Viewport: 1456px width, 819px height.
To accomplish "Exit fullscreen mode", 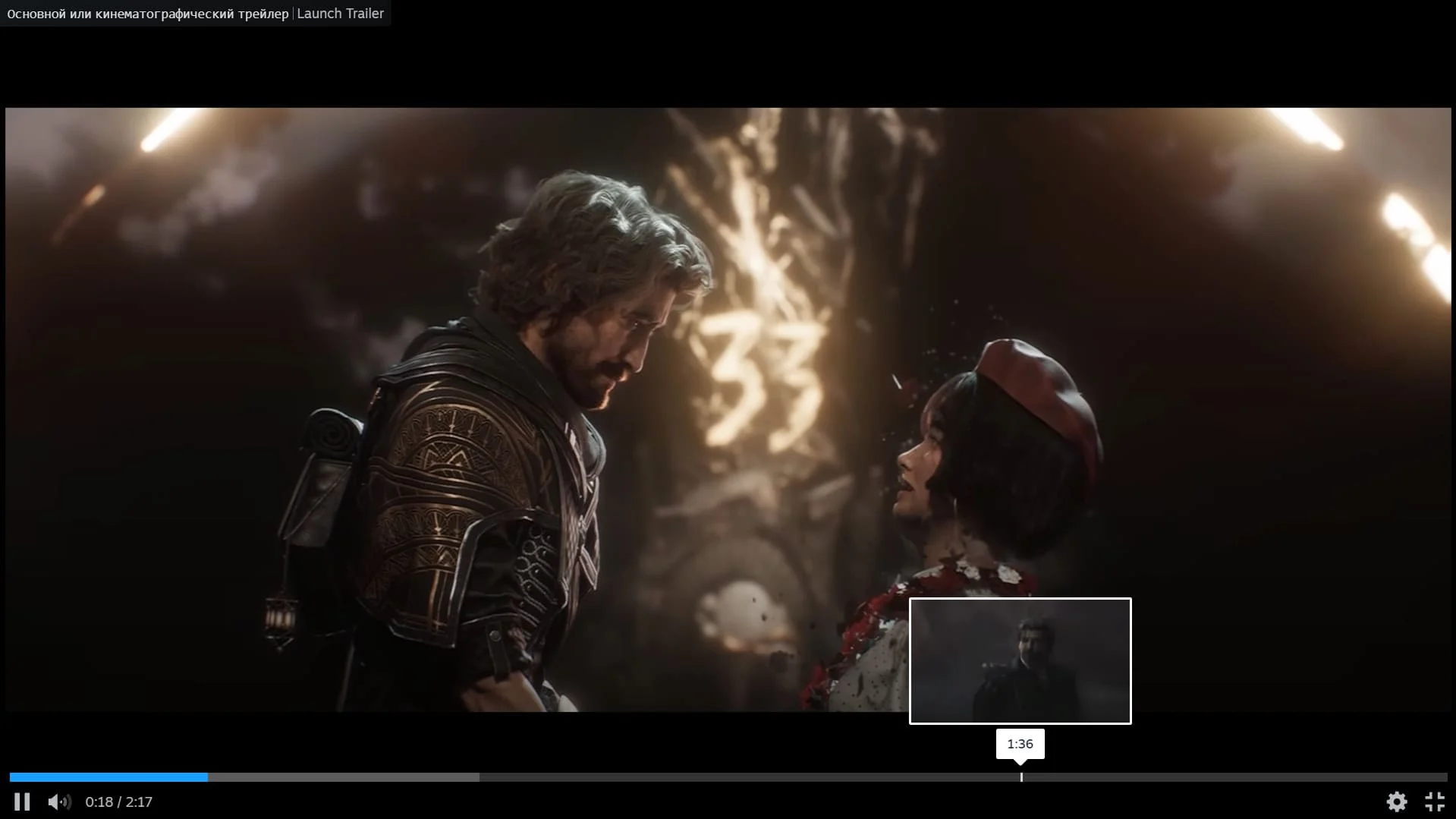I will click(x=1435, y=802).
